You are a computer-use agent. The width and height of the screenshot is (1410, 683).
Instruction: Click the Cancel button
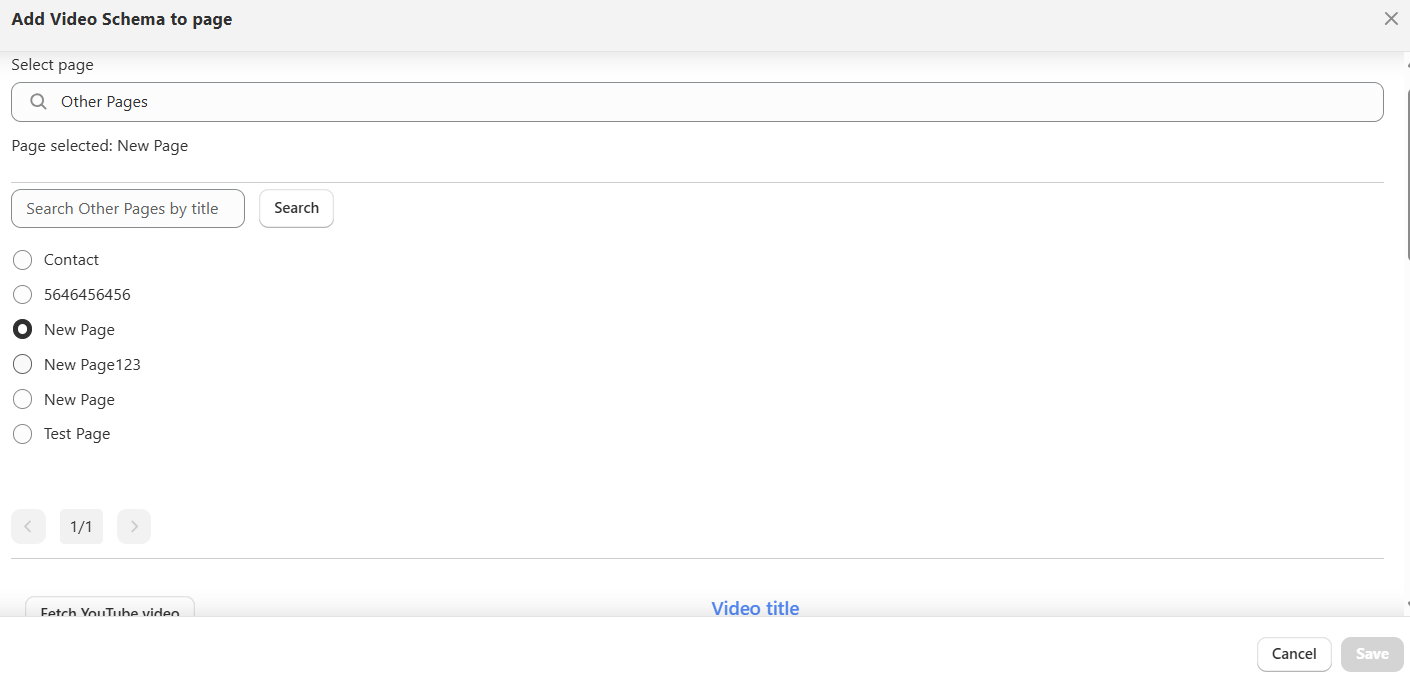pyautogui.click(x=1294, y=654)
